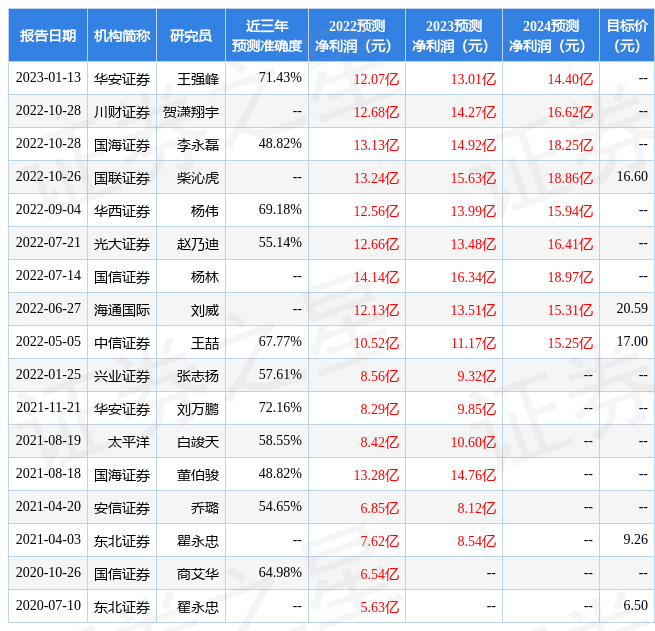Click the 报告日期 column header
655x631 pixels.
coord(48,35)
